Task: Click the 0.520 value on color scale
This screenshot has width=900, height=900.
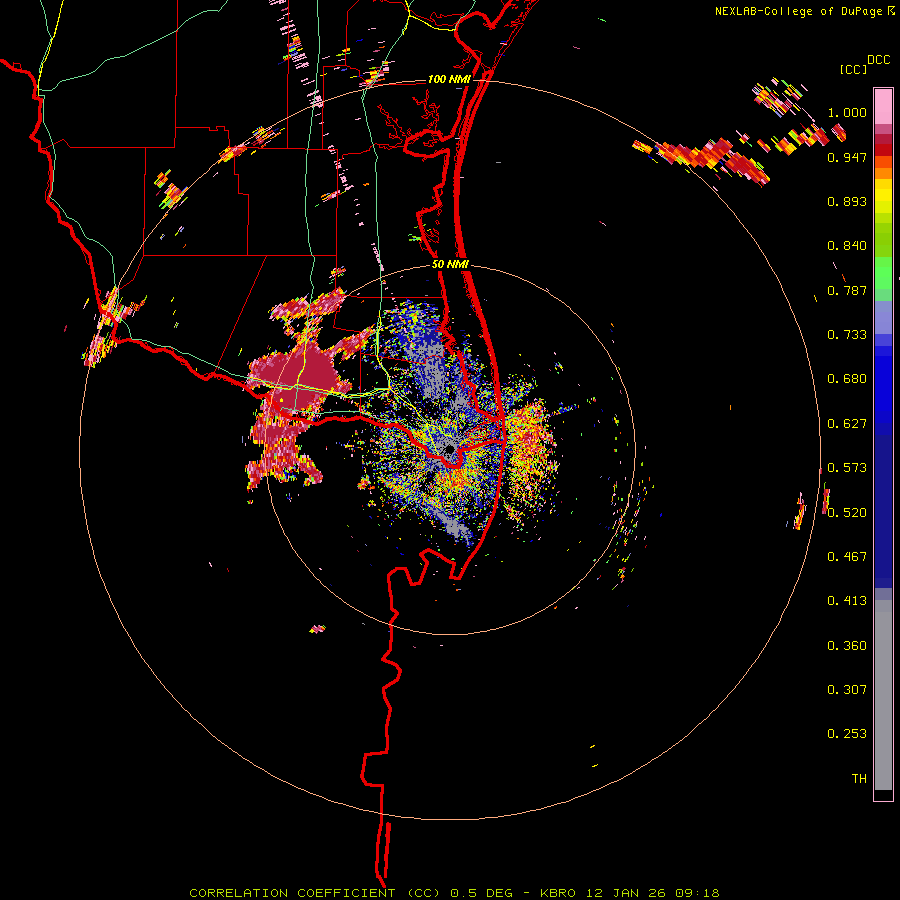Action: [x=847, y=513]
